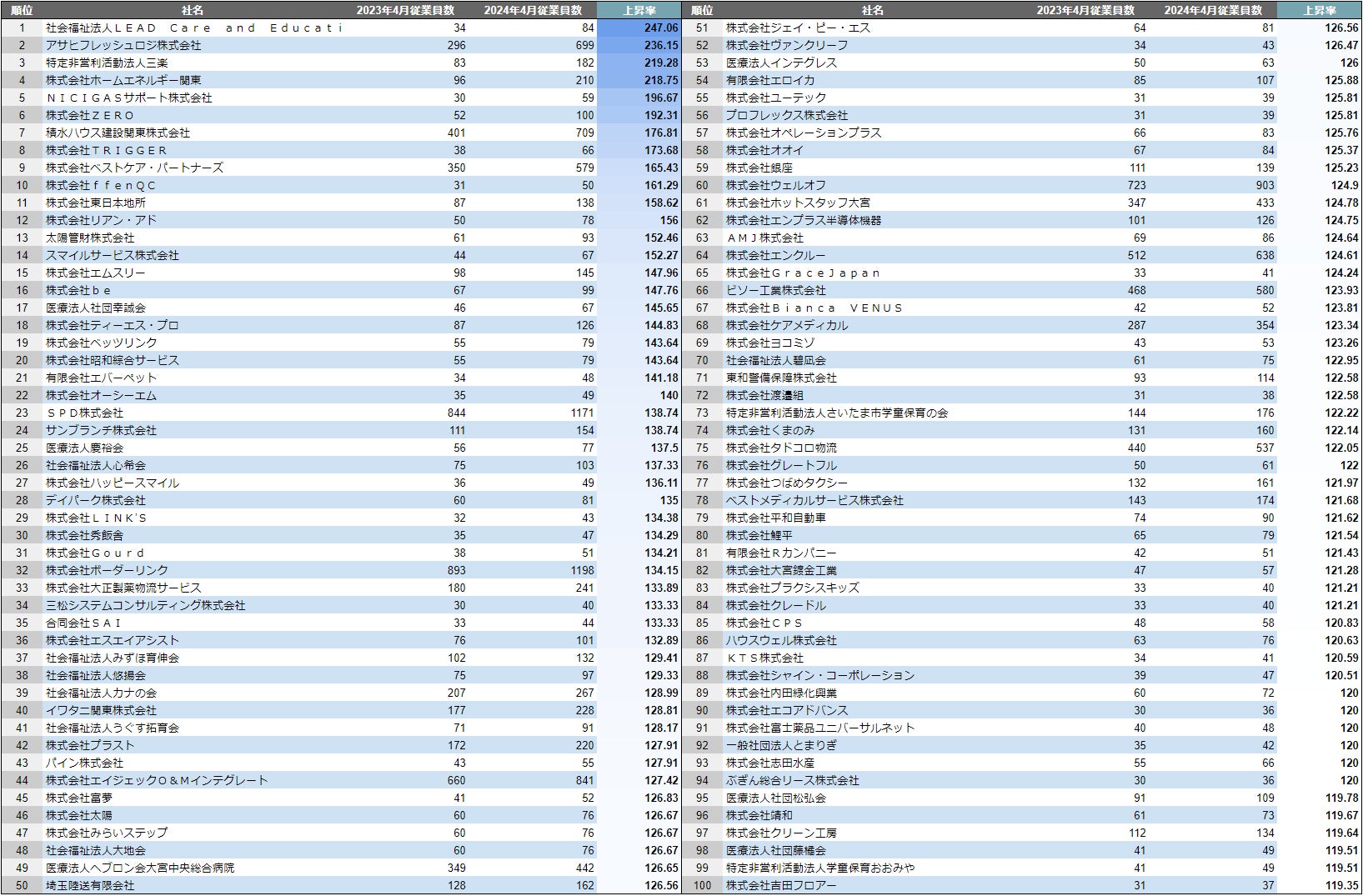Click the ＮＩＣＩＧＡＳサポート株式会社 row name
This screenshot has height=896, width=1363.
129,98
